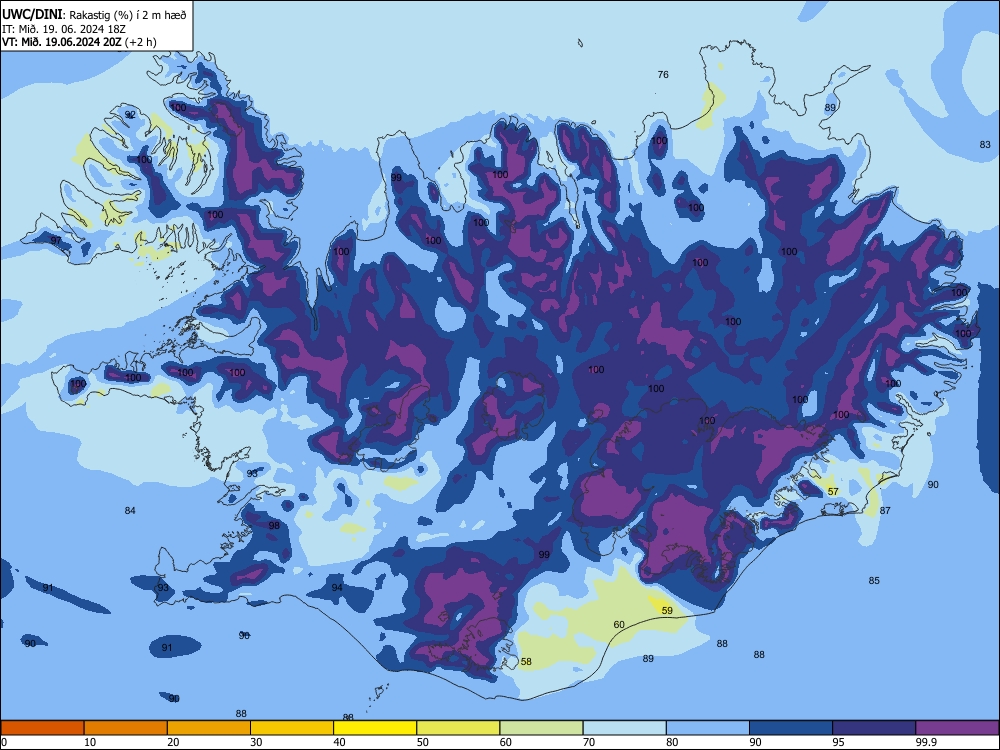
Task: Select the dark blue 90–95 legend swatch
Action: [791, 728]
